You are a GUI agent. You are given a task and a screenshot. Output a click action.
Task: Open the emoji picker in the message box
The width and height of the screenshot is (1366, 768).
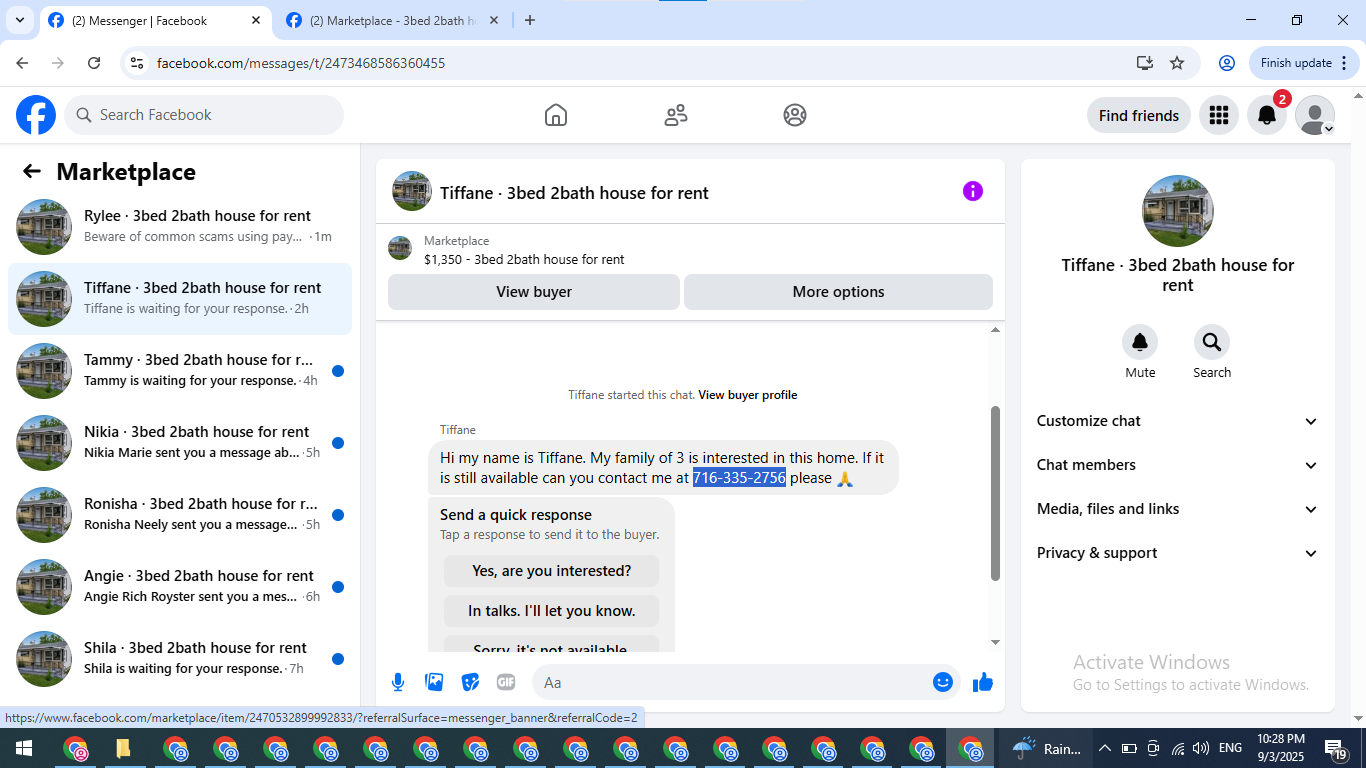point(942,682)
